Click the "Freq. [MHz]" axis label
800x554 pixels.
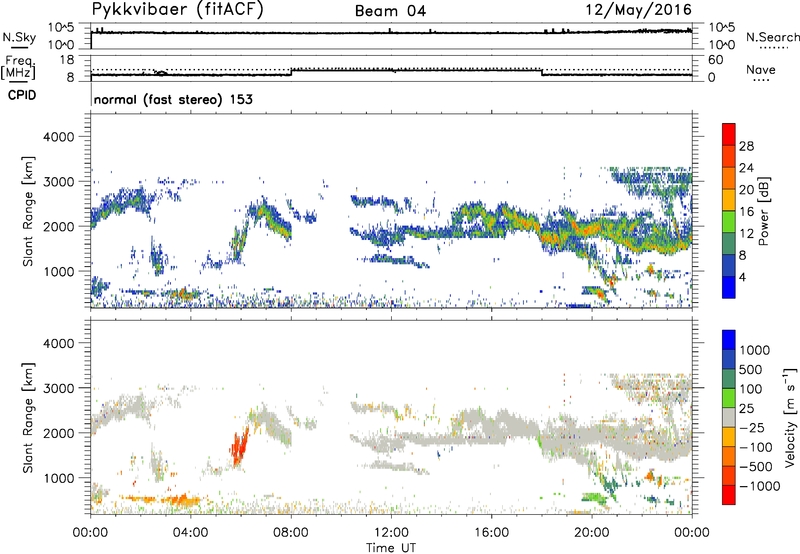point(18,67)
